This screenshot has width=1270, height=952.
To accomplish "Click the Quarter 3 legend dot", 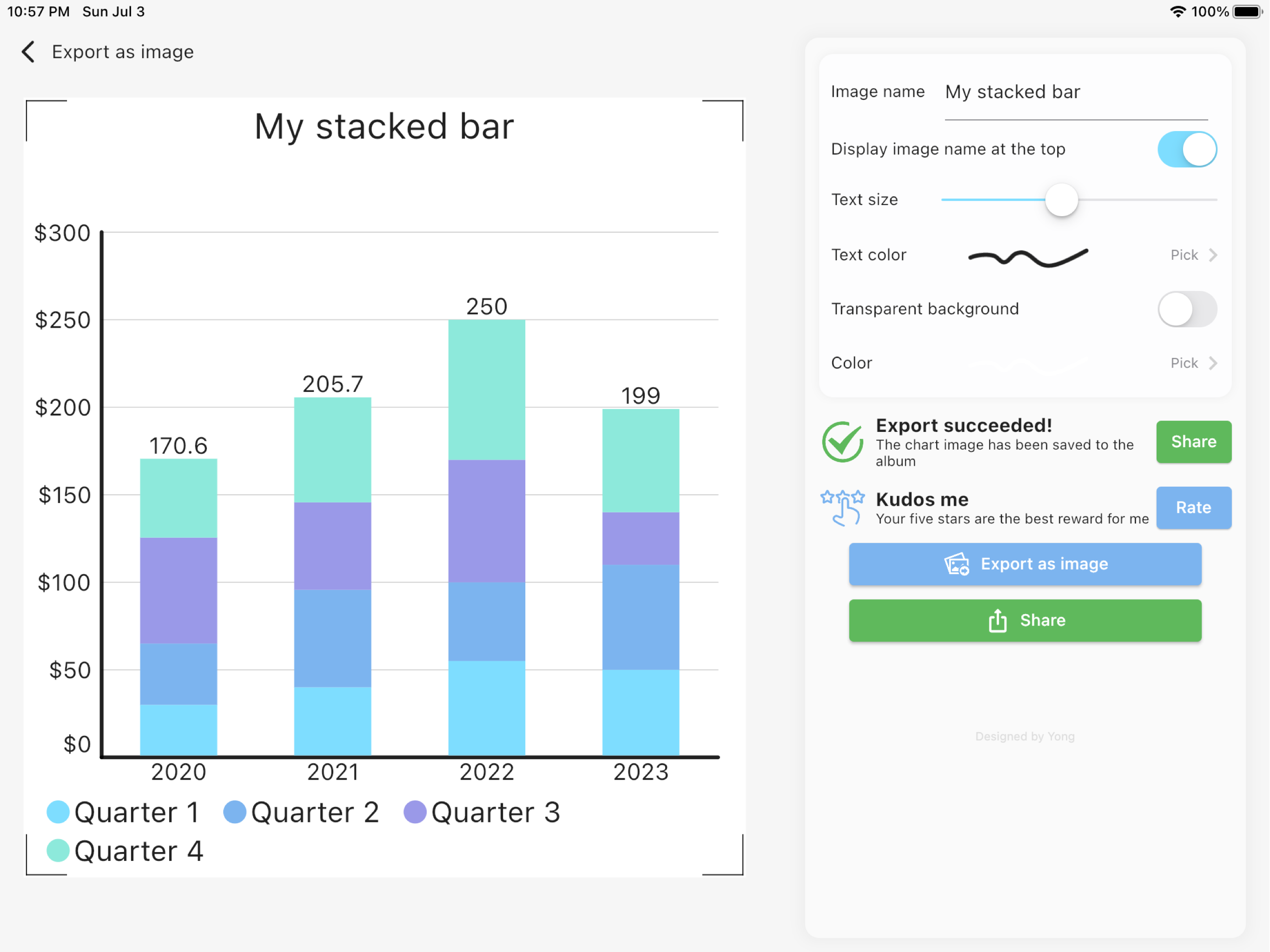I will click(415, 811).
